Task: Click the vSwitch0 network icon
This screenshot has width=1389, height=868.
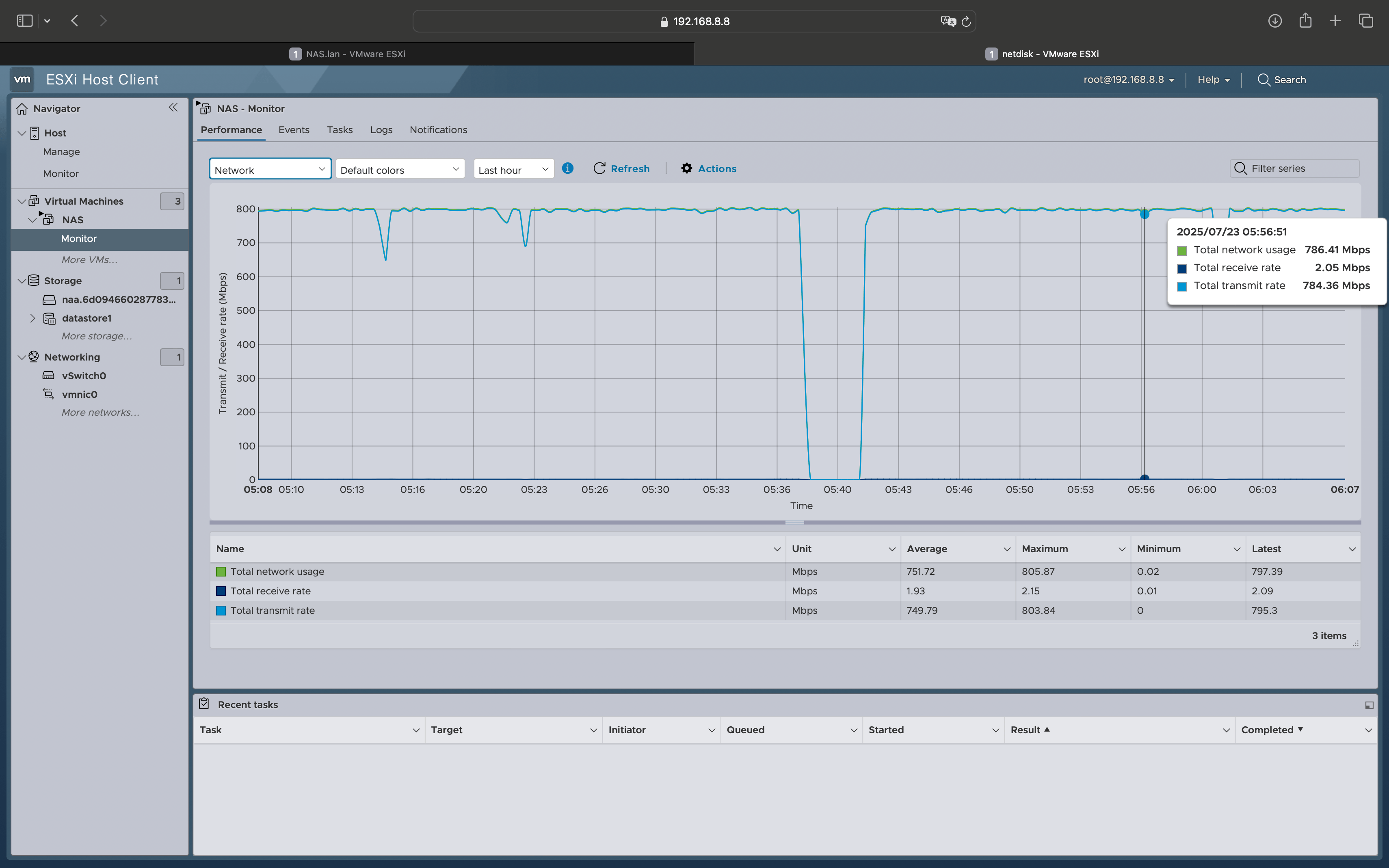Action: [x=49, y=376]
